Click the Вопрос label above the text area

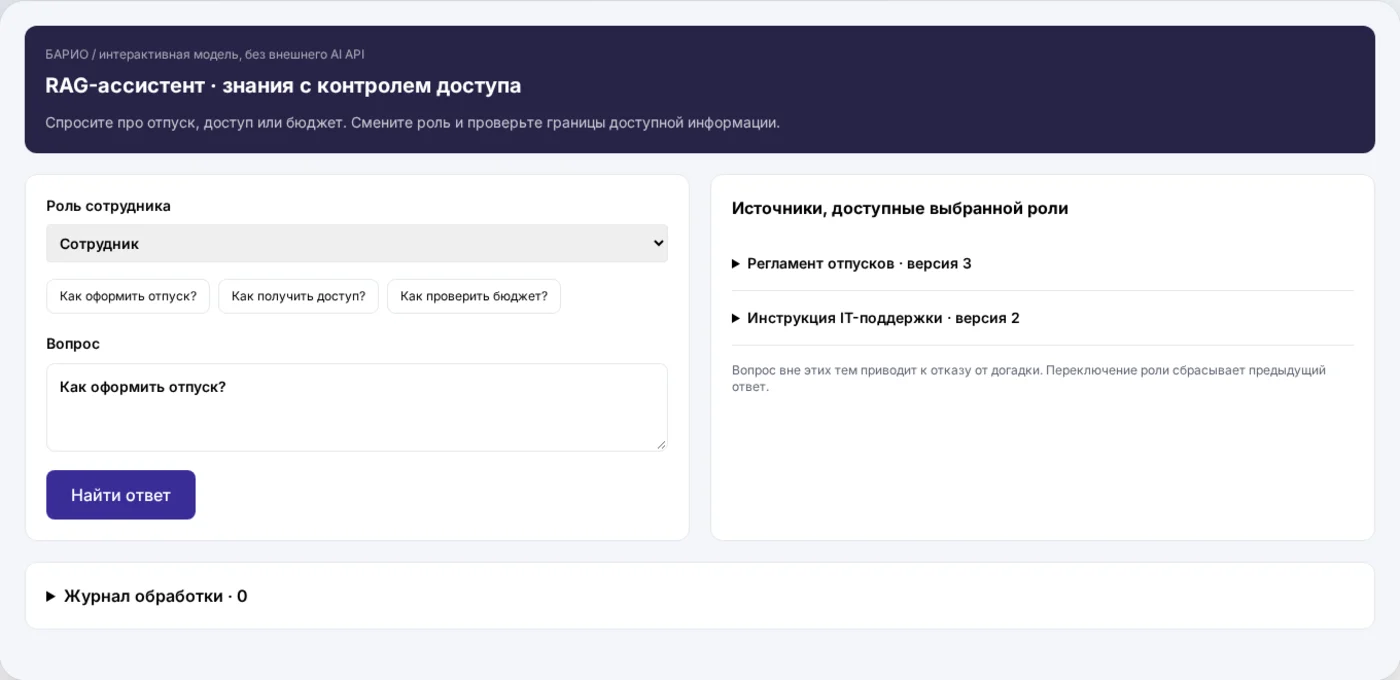(x=73, y=343)
